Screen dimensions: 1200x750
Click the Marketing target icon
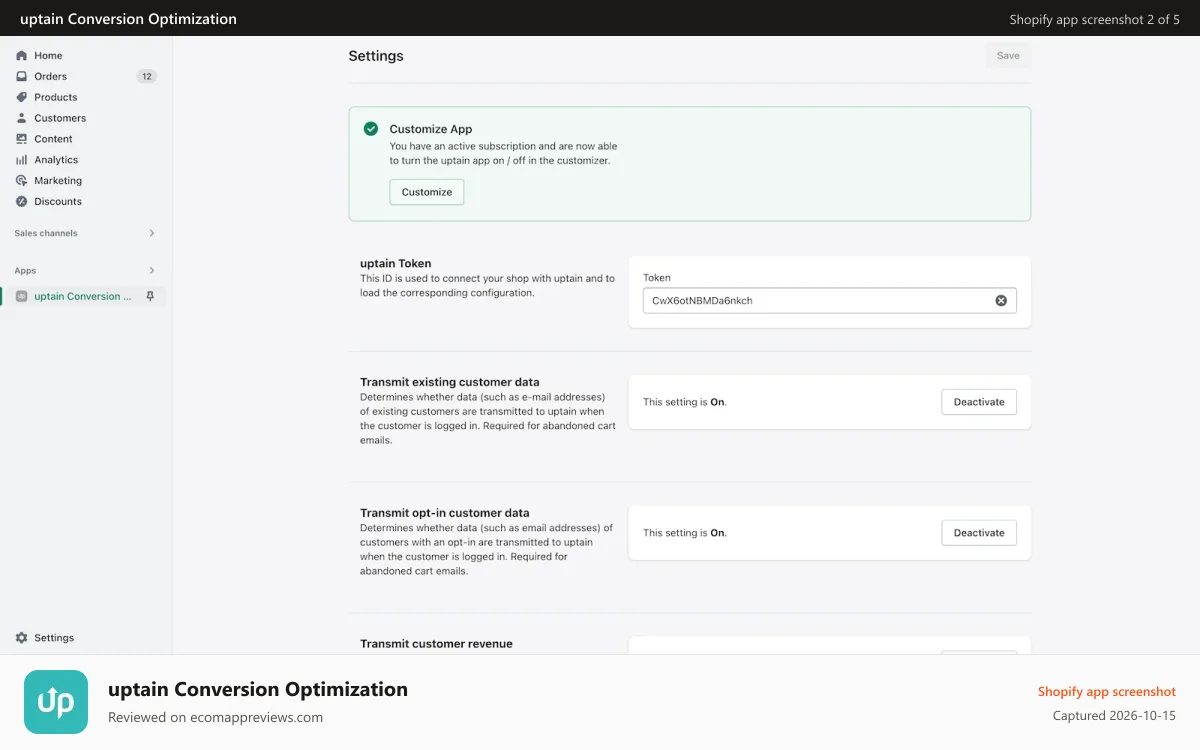(x=22, y=181)
